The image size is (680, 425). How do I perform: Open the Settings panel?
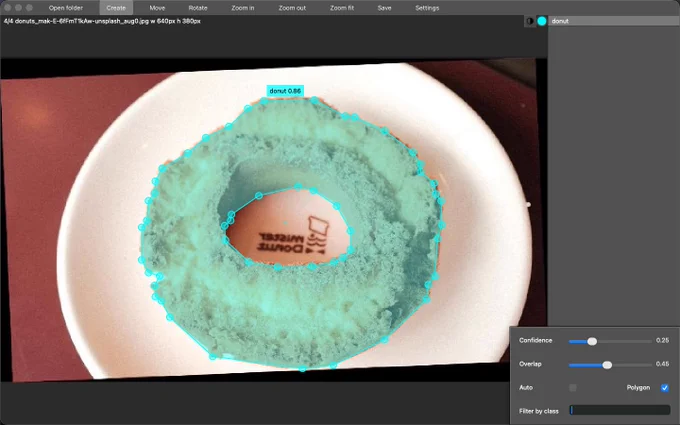coord(427,8)
